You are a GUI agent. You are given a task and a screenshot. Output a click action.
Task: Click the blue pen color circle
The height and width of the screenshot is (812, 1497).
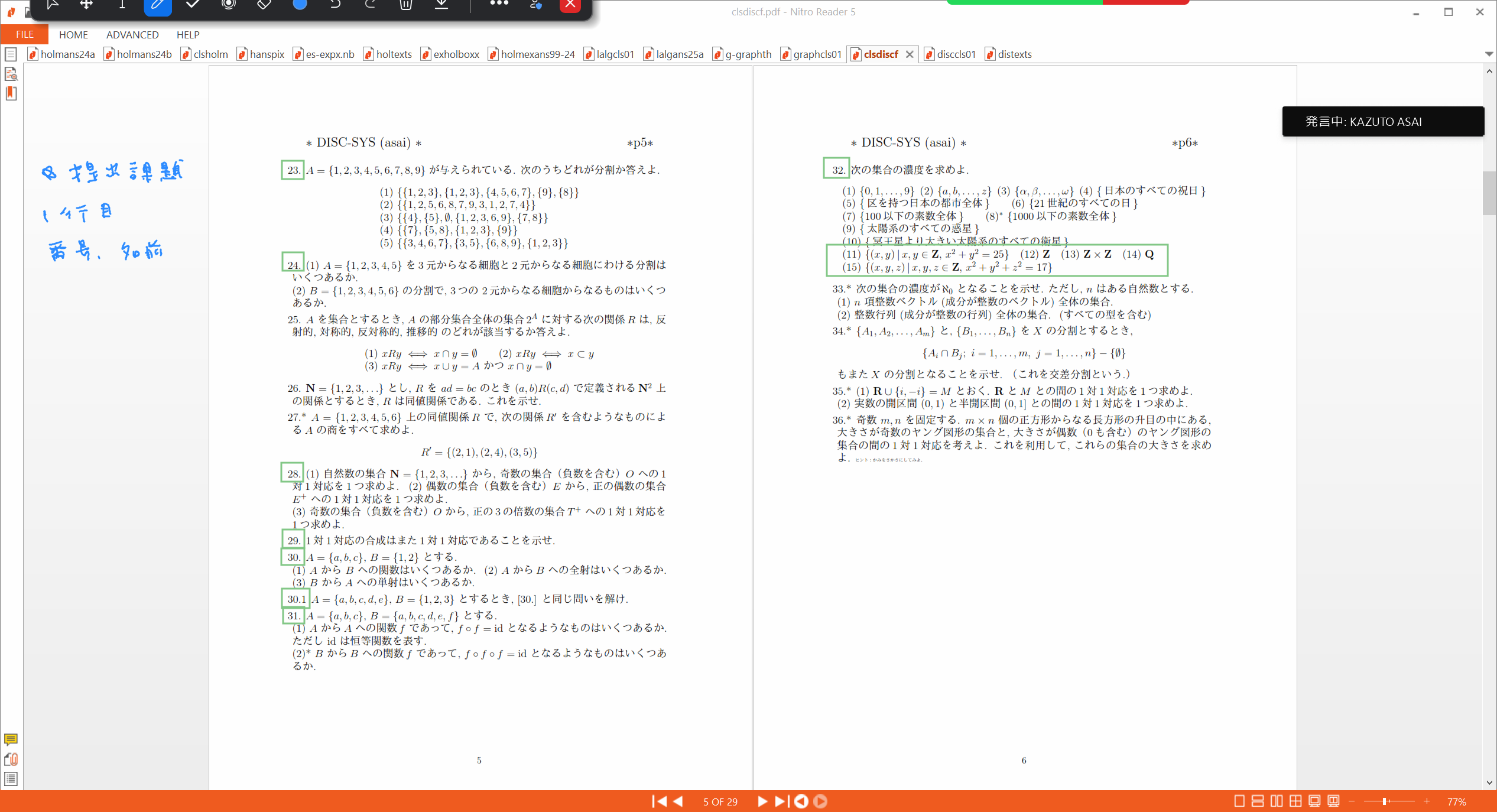[x=300, y=4]
